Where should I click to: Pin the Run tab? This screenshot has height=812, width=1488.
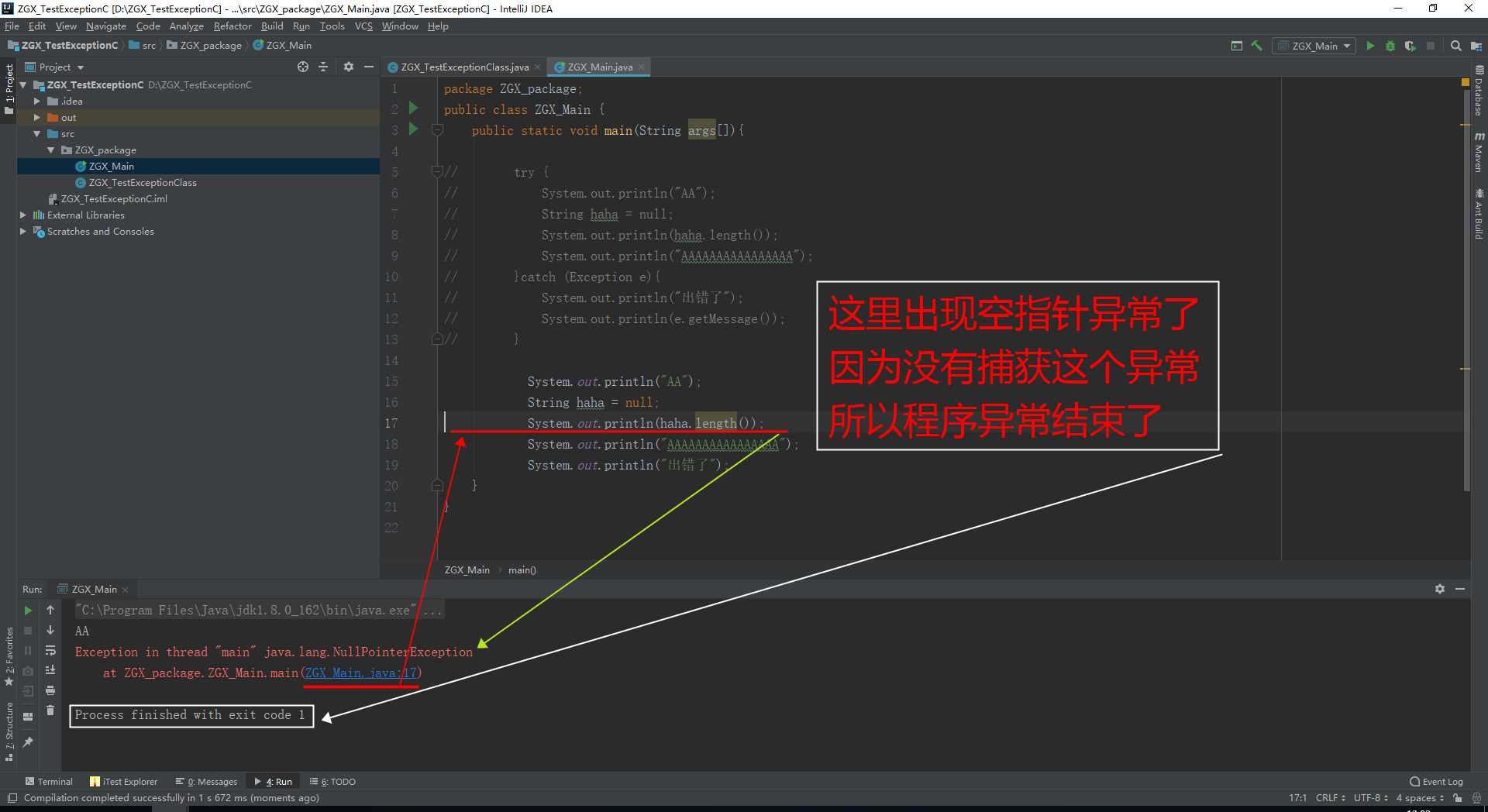pos(29,742)
